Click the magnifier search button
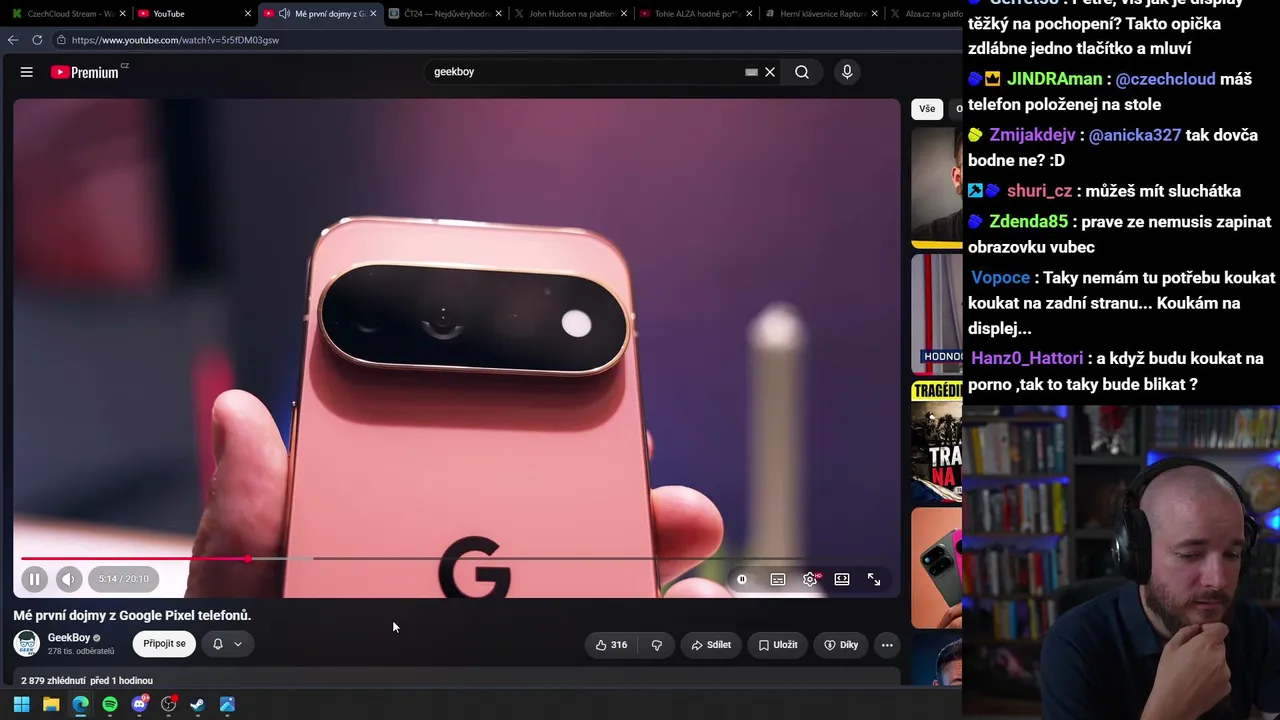Viewport: 1280px width, 720px height. click(802, 72)
